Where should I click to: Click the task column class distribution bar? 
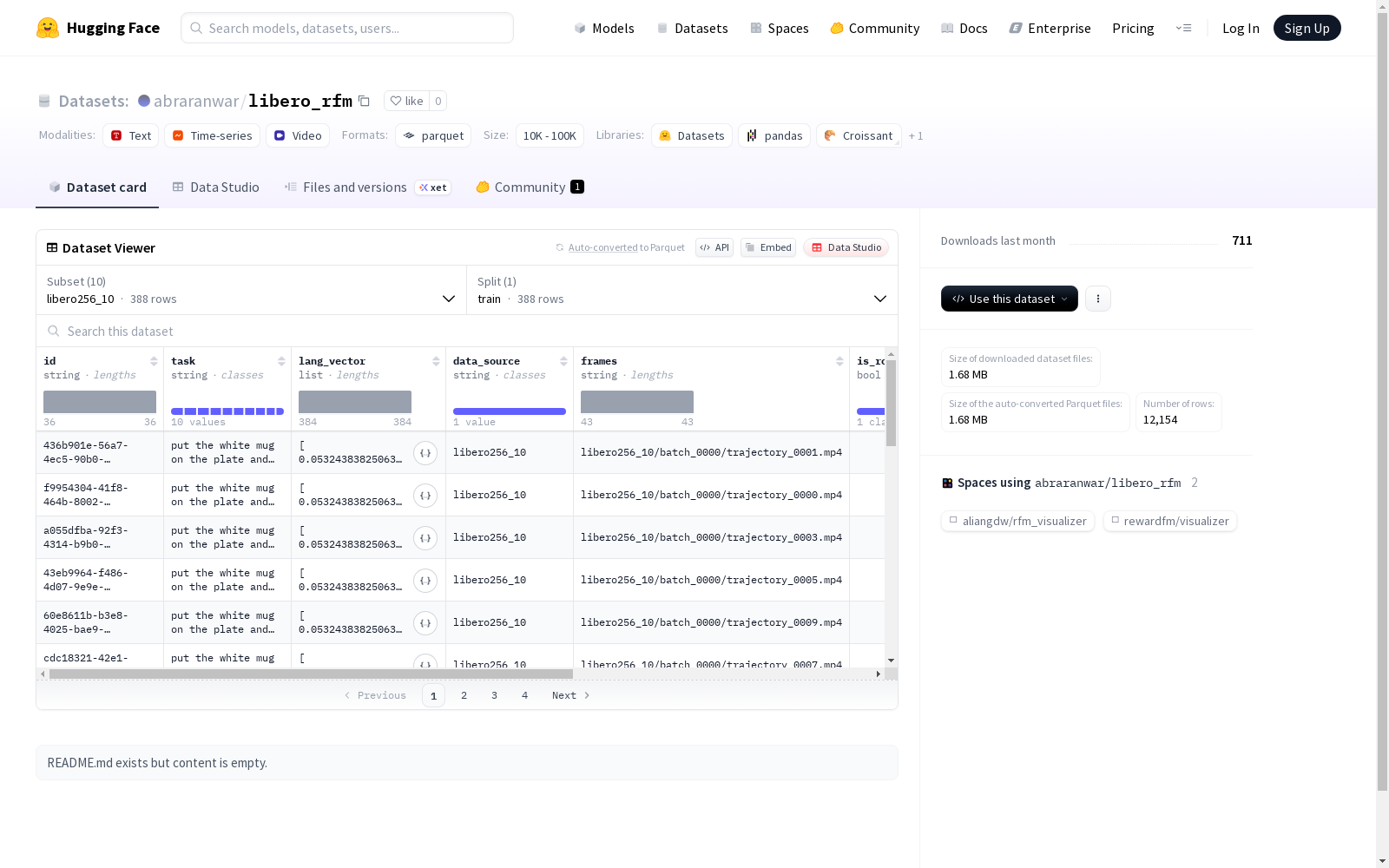[227, 411]
